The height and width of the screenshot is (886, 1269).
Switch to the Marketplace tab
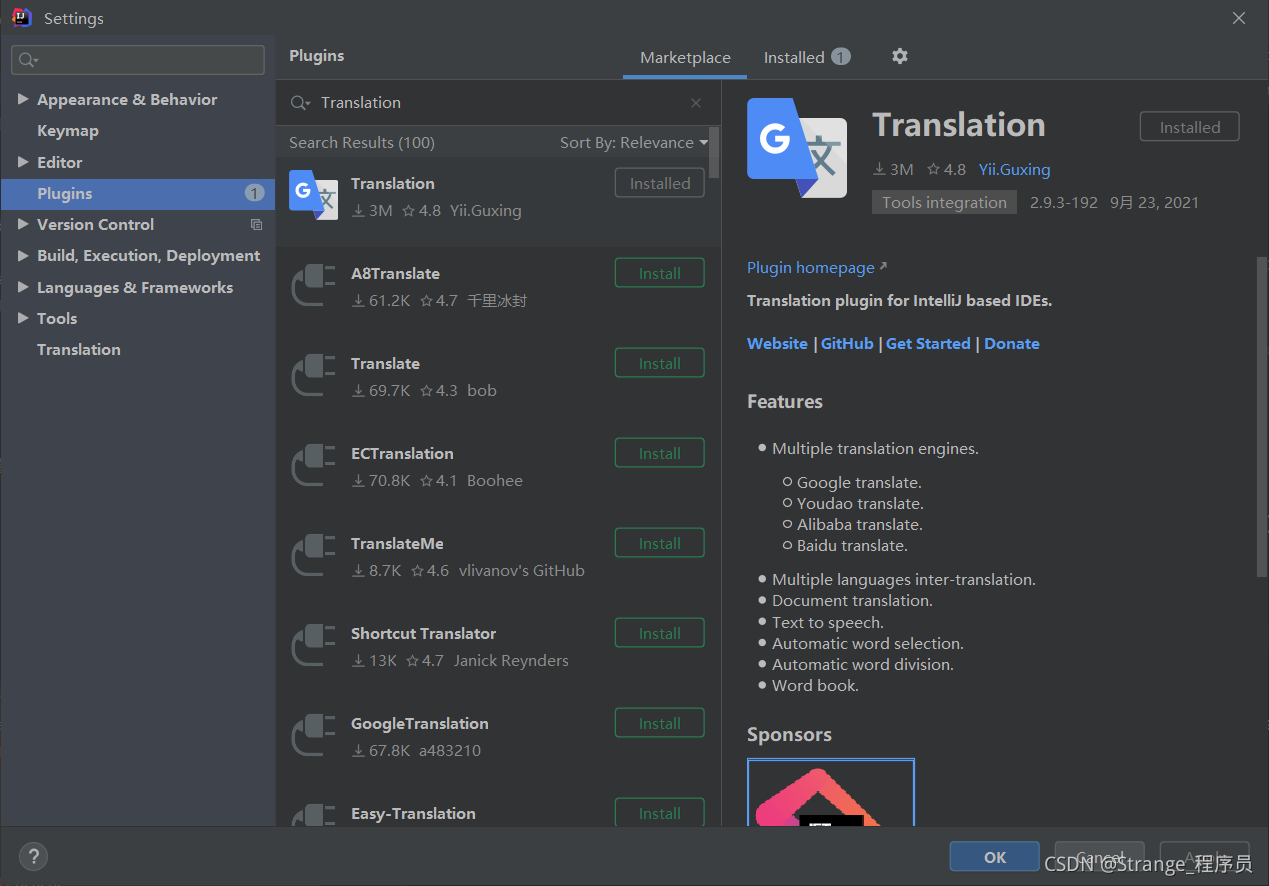tap(685, 58)
